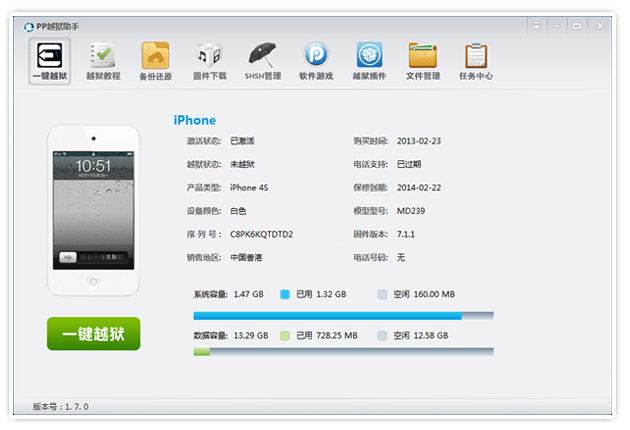Minimize the PP越狱助手 window
The height and width of the screenshot is (430, 630).
557,26
